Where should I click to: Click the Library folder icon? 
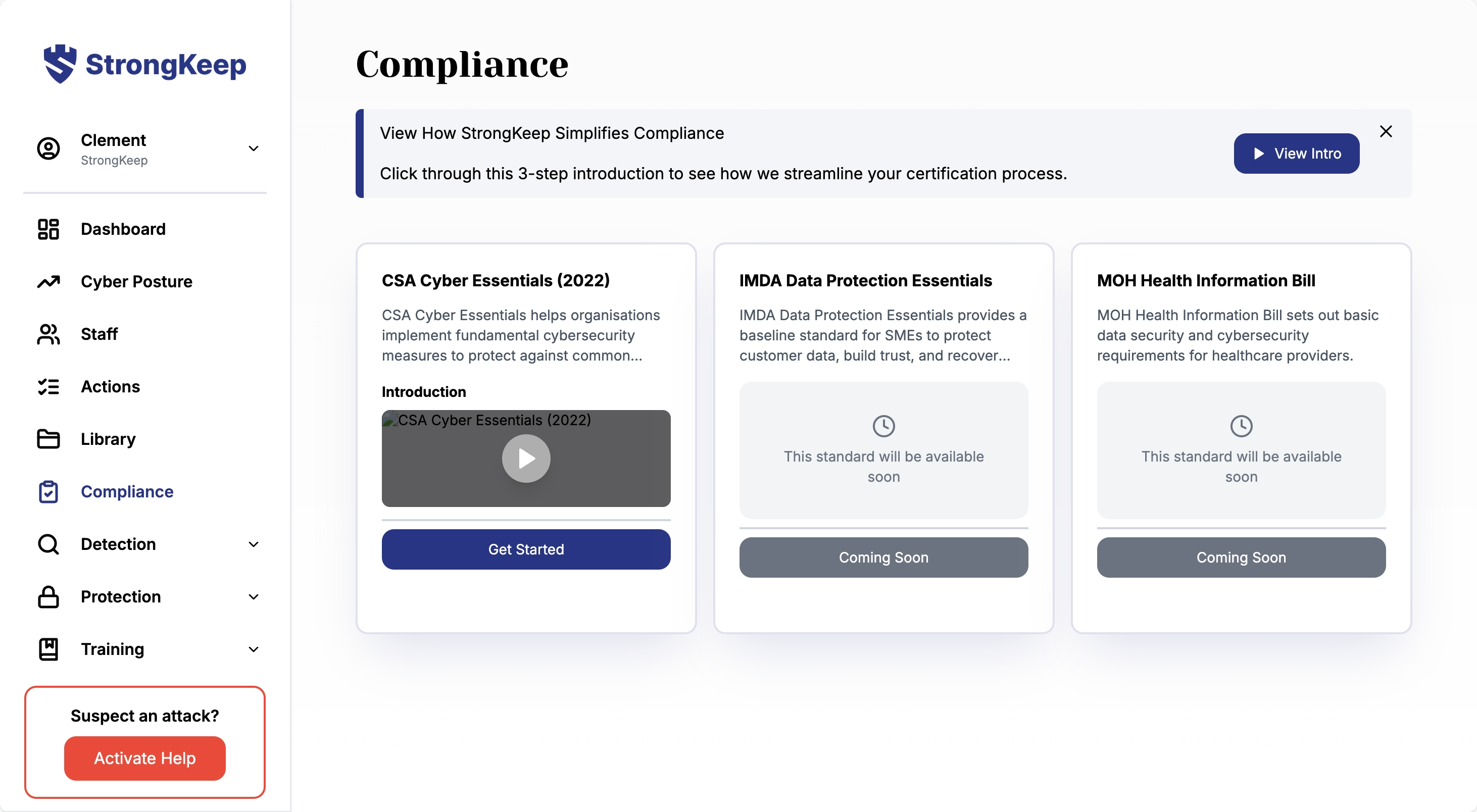48,439
